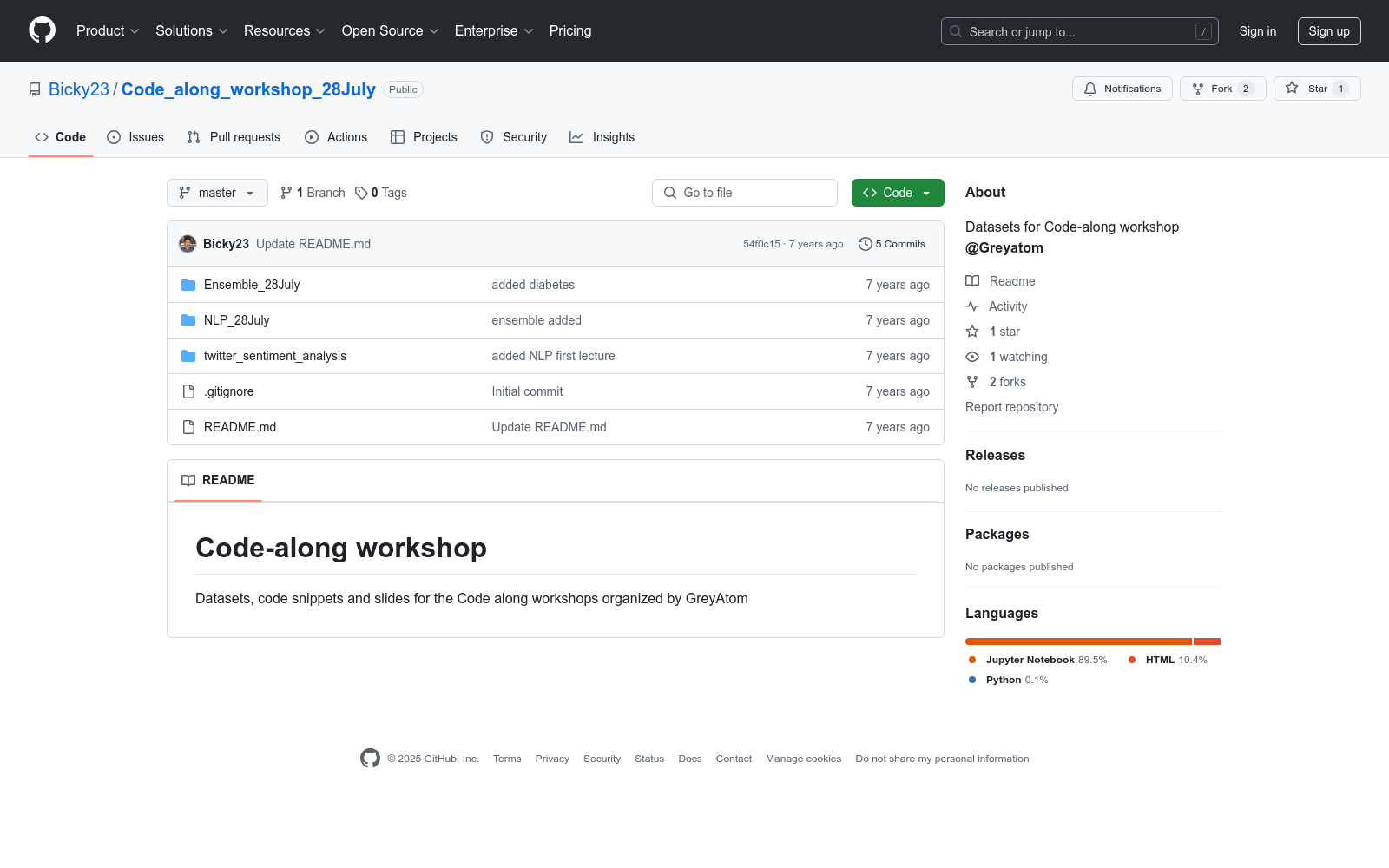The width and height of the screenshot is (1389, 868).
Task: Open the Code_along_workshop_28July repository link
Action: click(x=248, y=89)
